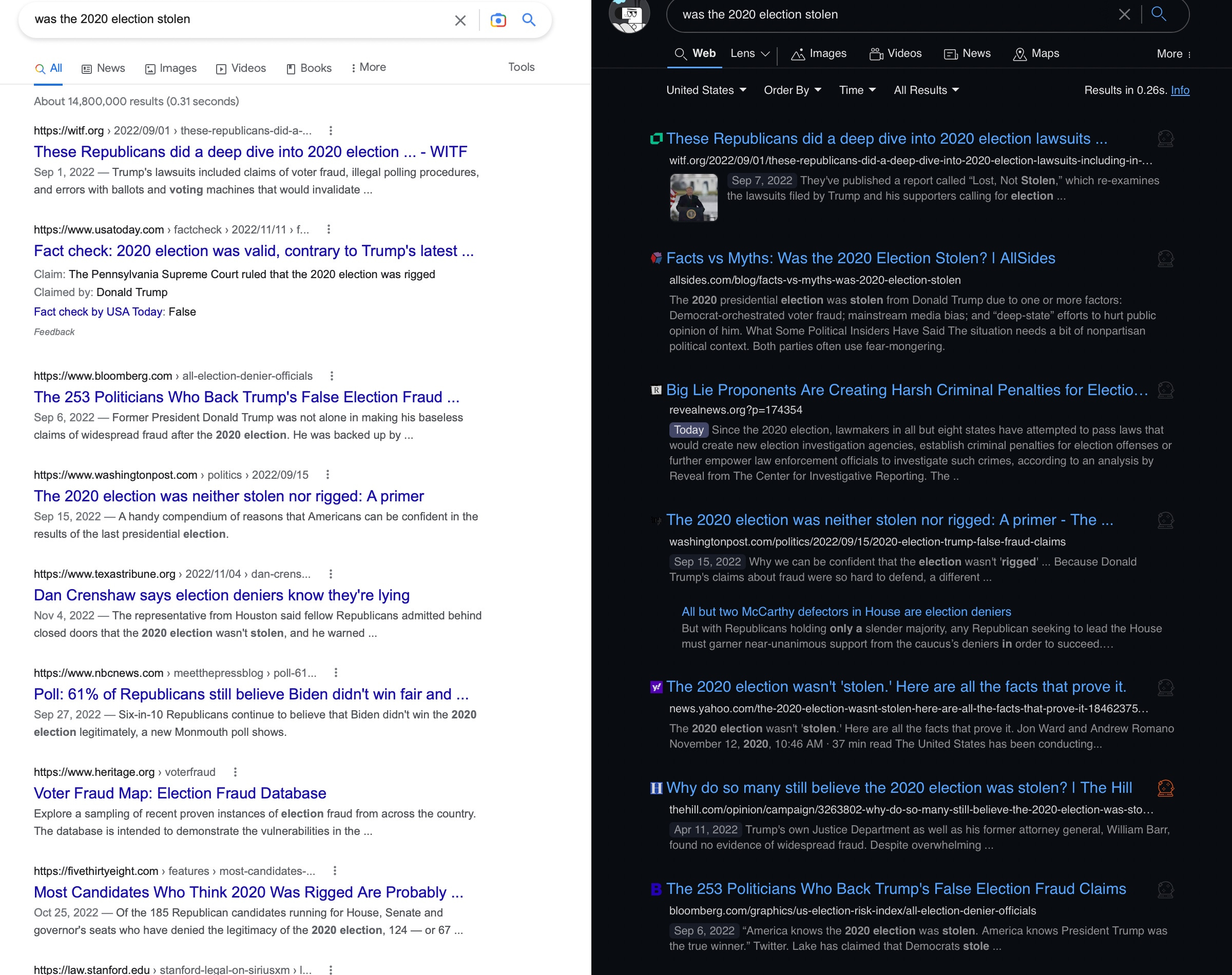Select the Brave Web tab
The width and height of the screenshot is (1232, 975).
[695, 54]
